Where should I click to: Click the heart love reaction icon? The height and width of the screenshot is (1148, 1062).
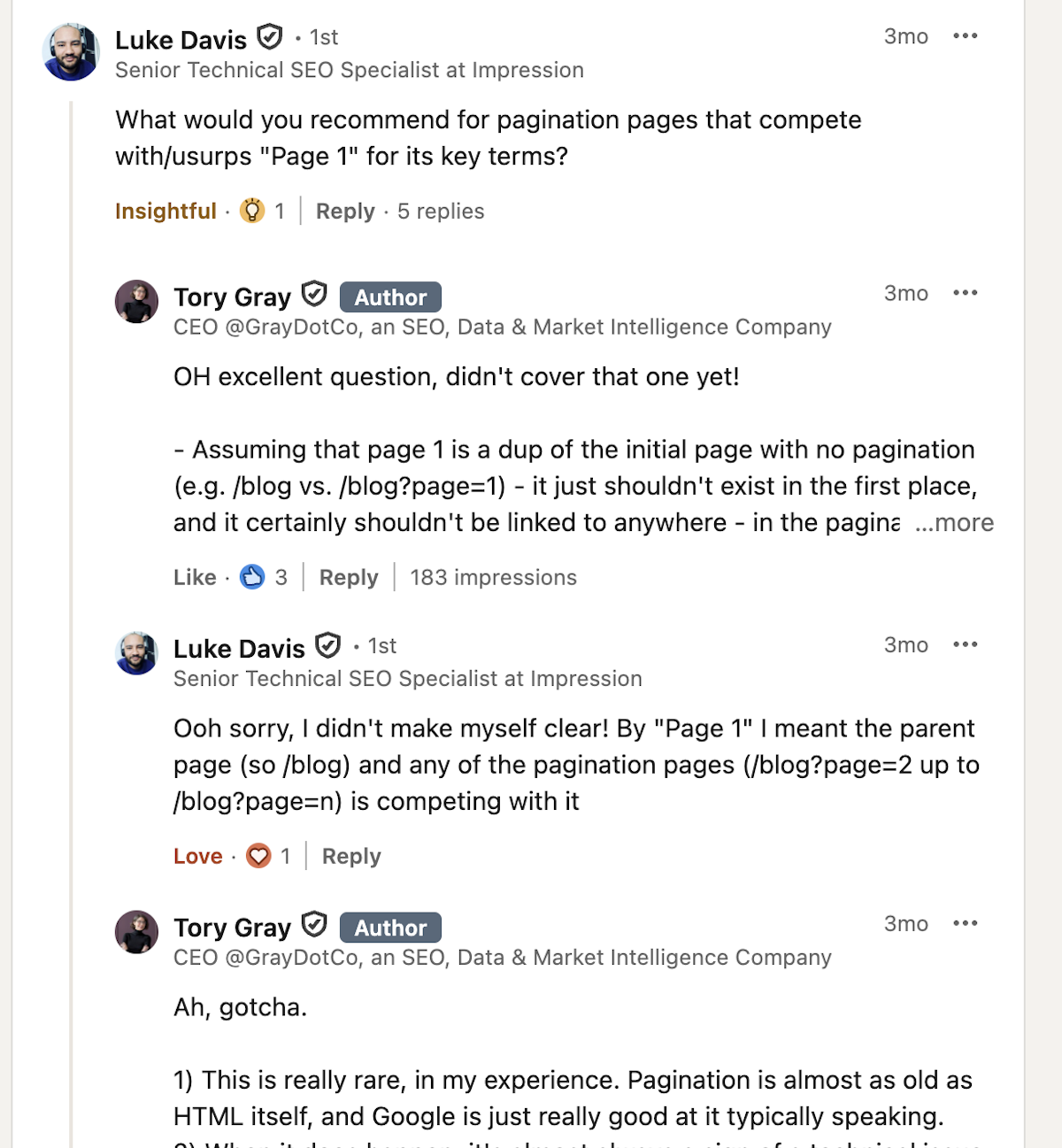click(x=258, y=856)
